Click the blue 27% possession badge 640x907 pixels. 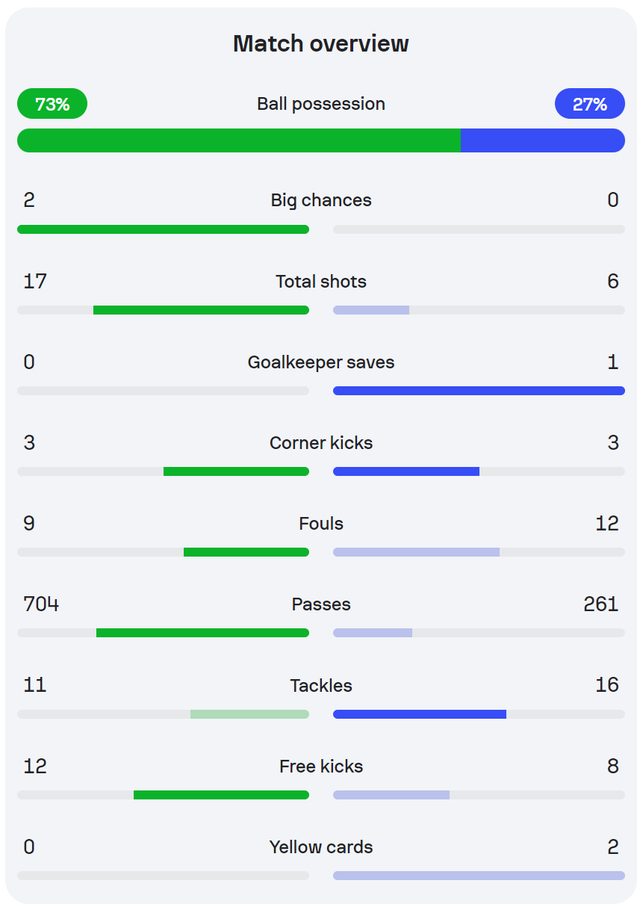click(x=589, y=104)
